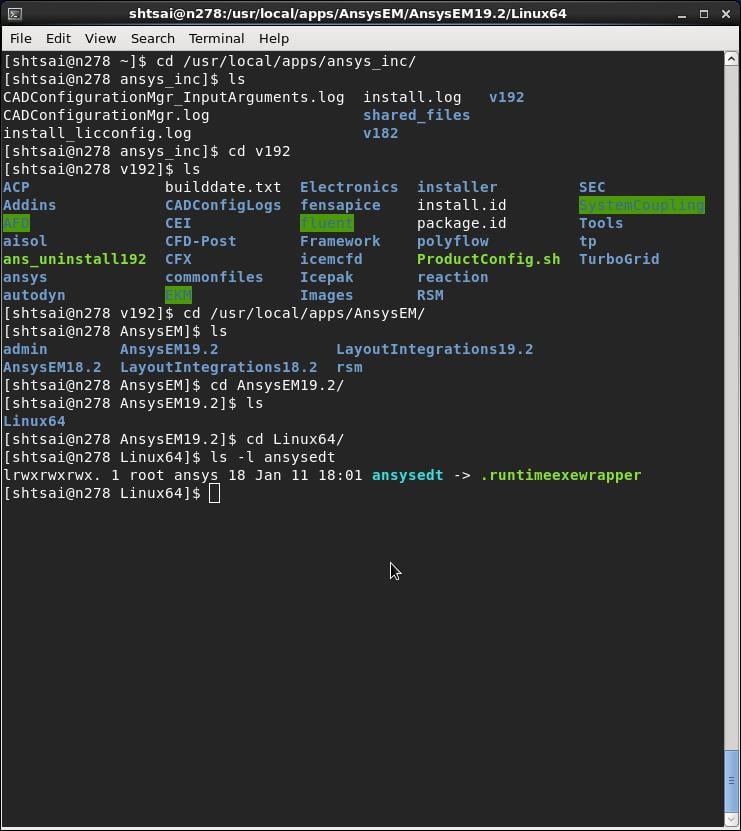Click the highlighted SystemCoupling entry
The height and width of the screenshot is (831, 741).
pos(641,205)
